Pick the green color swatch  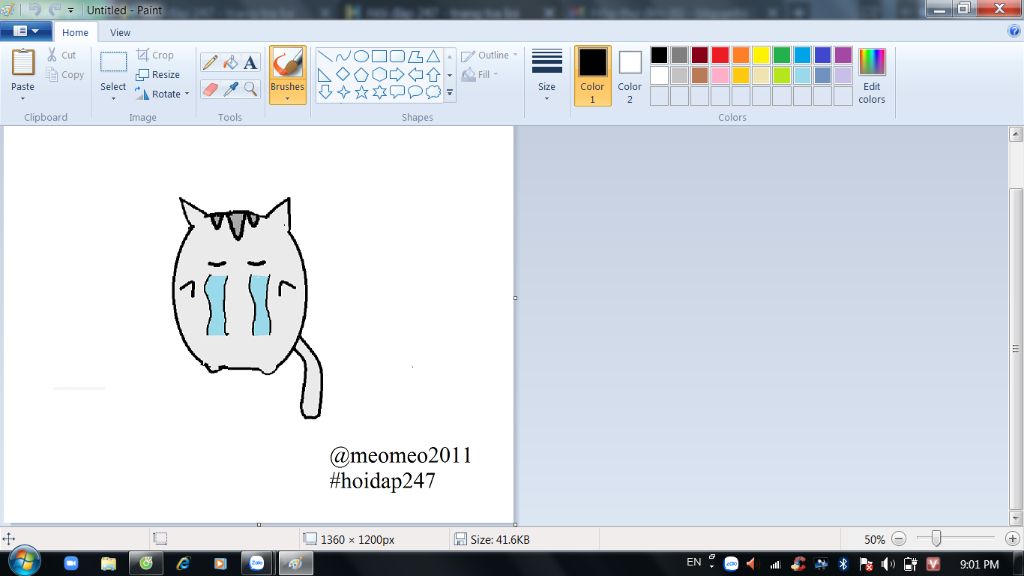click(x=781, y=56)
